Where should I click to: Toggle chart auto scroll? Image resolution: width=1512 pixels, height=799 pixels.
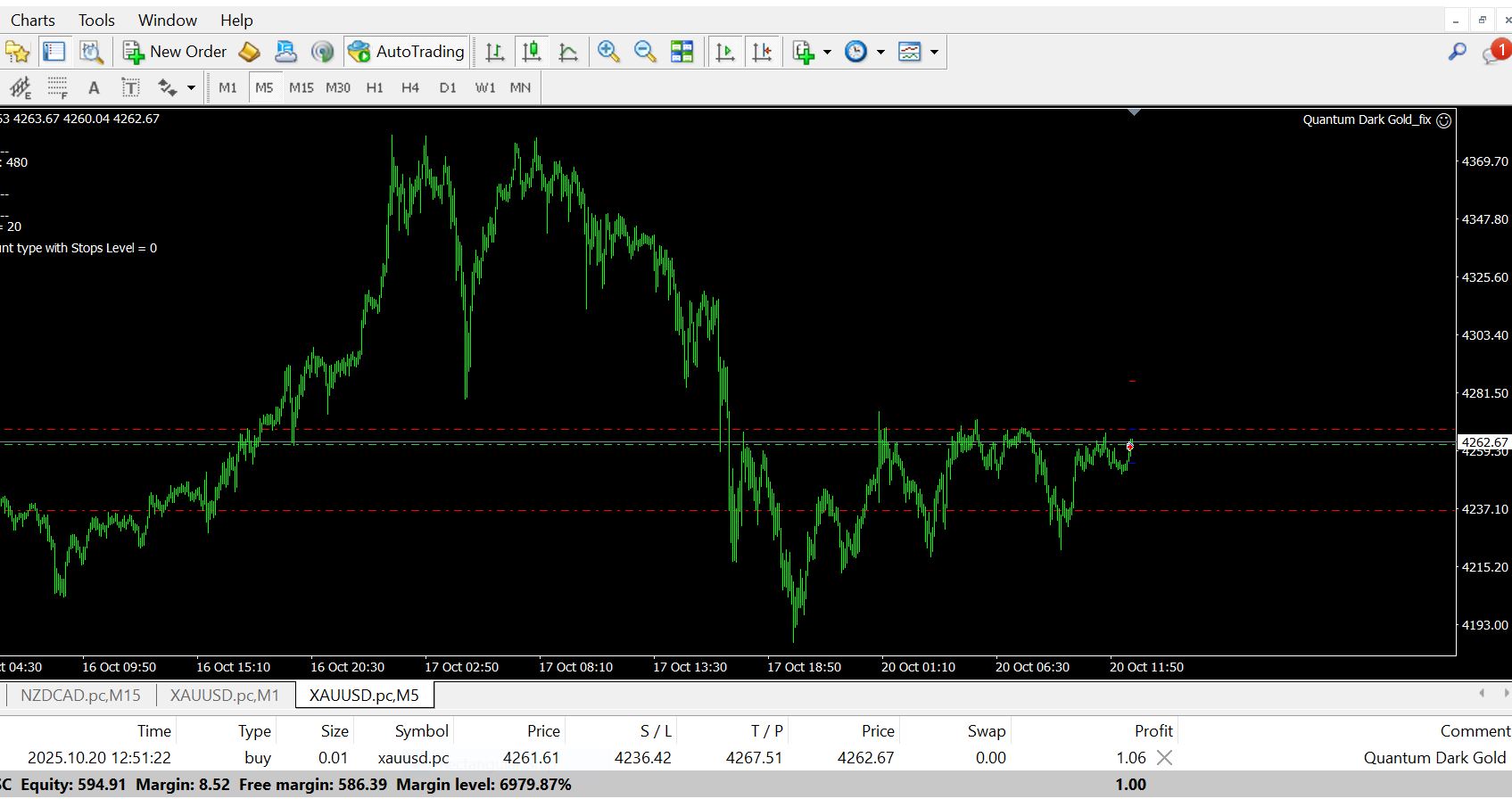(725, 52)
